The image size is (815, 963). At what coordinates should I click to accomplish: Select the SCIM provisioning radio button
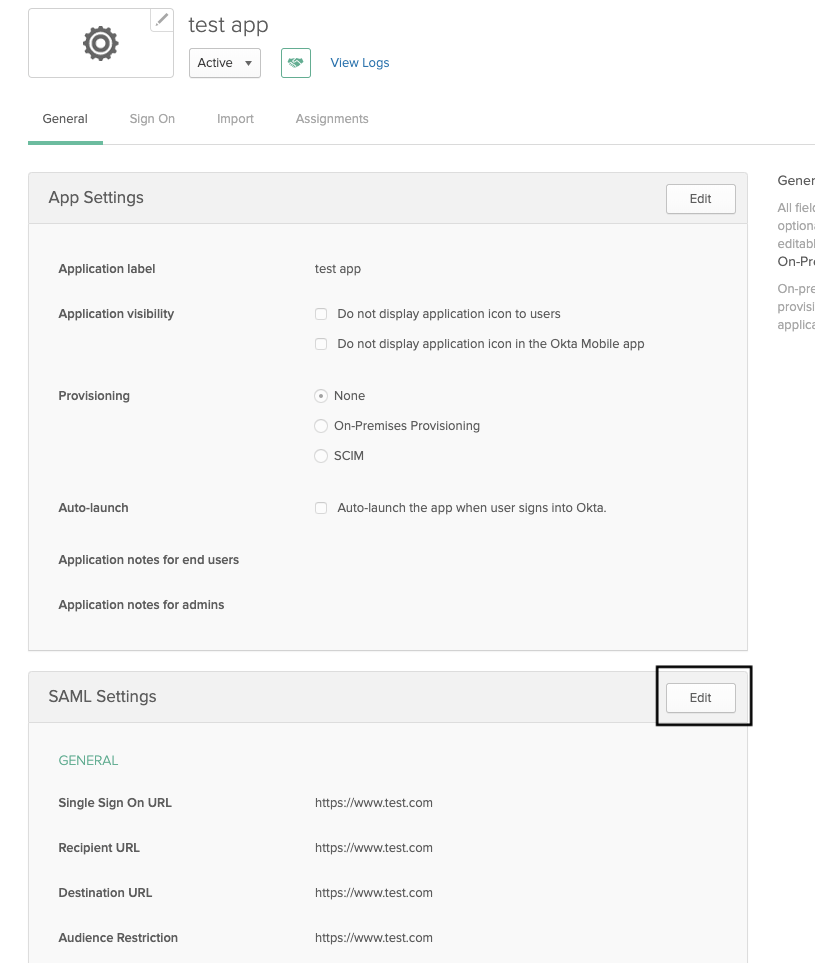pyautogui.click(x=321, y=456)
